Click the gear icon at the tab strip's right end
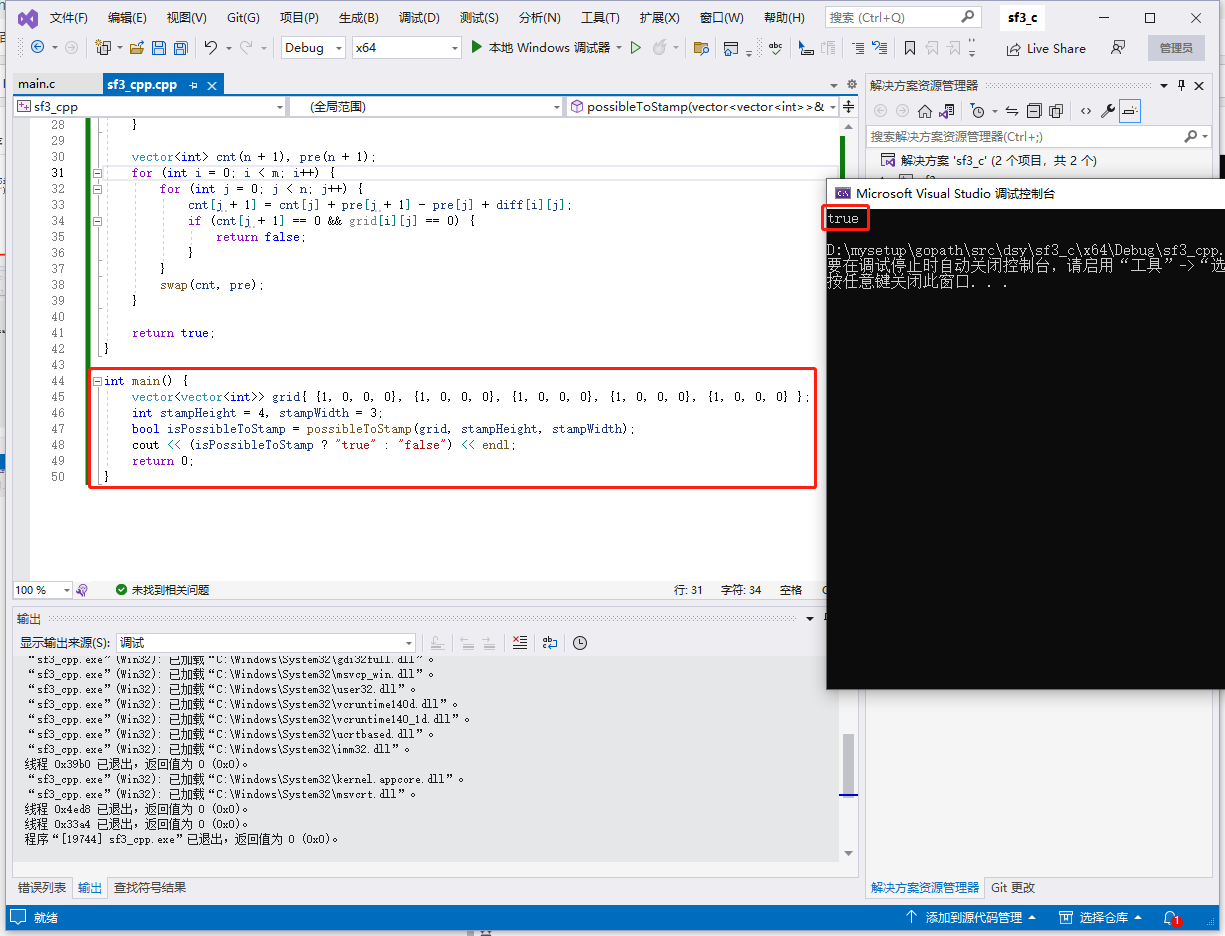Screen dimensions: 1225x936 (x=852, y=85)
